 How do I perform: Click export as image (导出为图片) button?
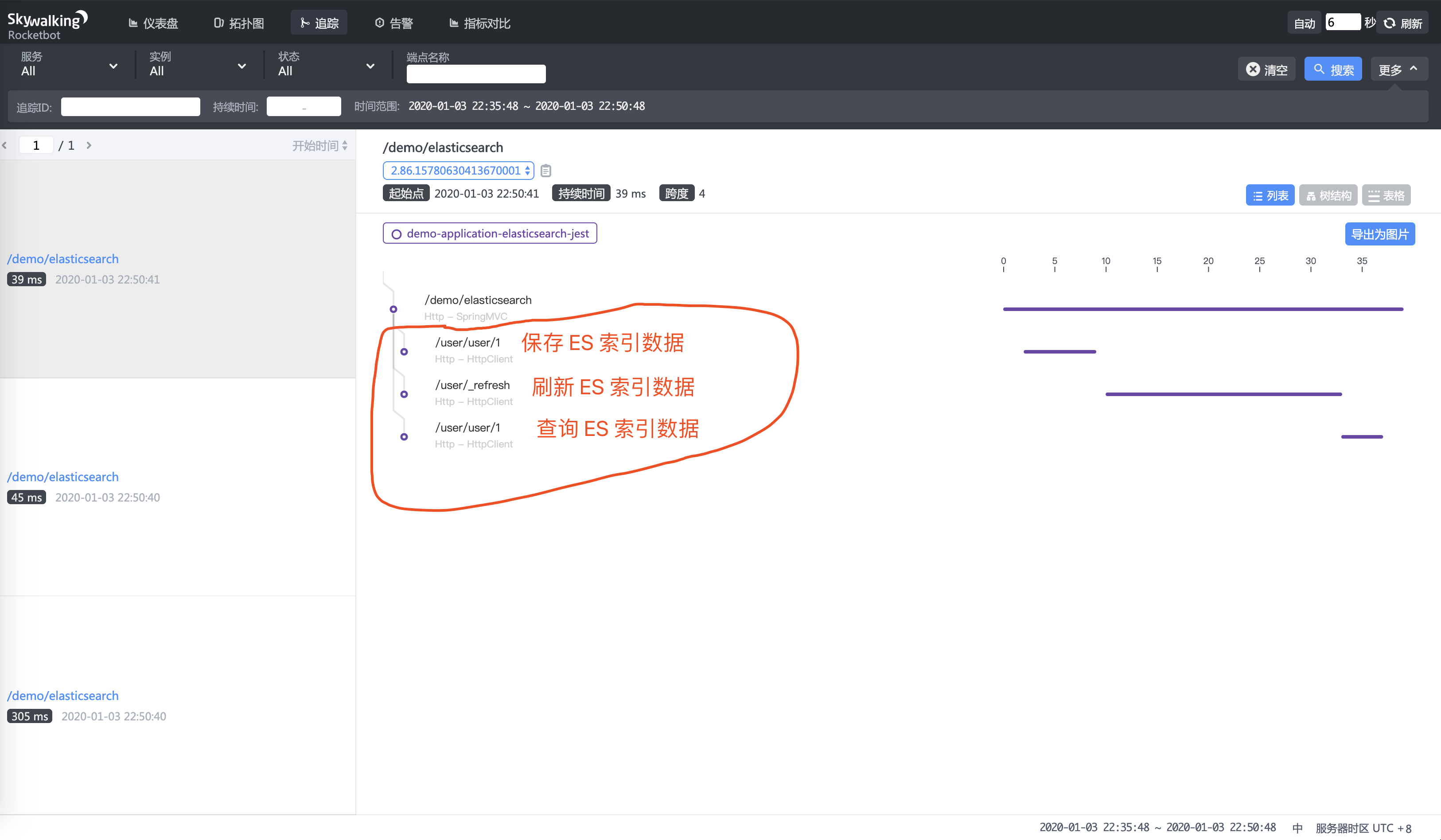coord(1379,234)
